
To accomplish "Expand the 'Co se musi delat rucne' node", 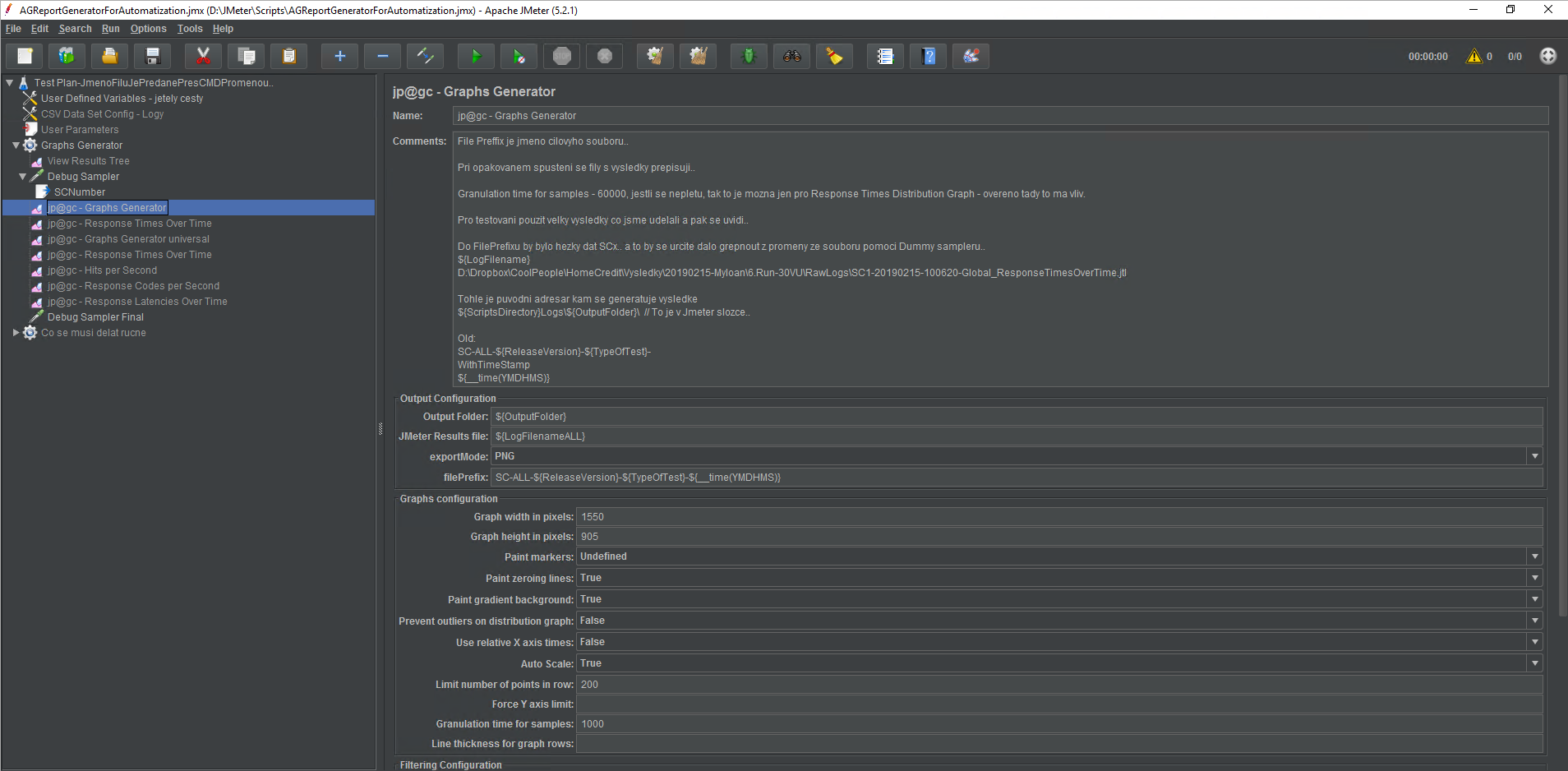I will pyautogui.click(x=16, y=333).
